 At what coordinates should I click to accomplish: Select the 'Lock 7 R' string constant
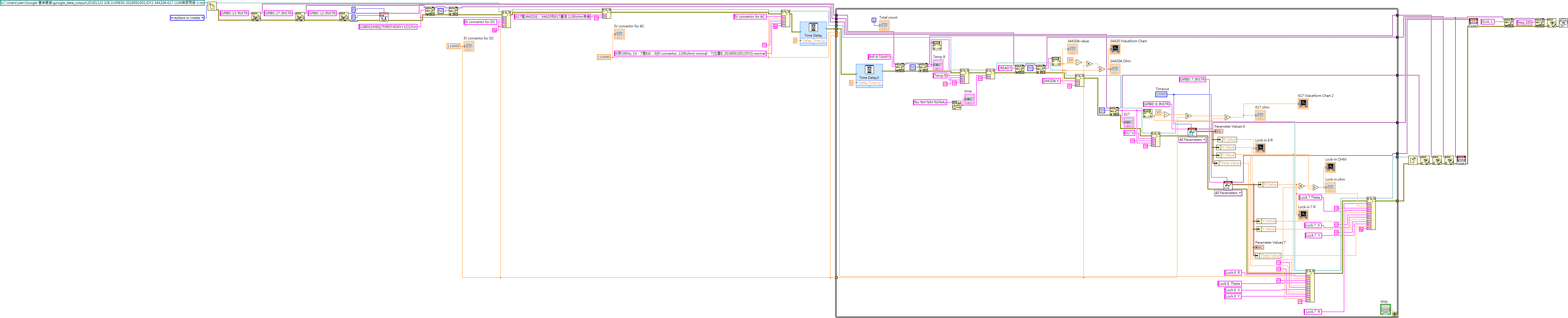click(1313, 312)
